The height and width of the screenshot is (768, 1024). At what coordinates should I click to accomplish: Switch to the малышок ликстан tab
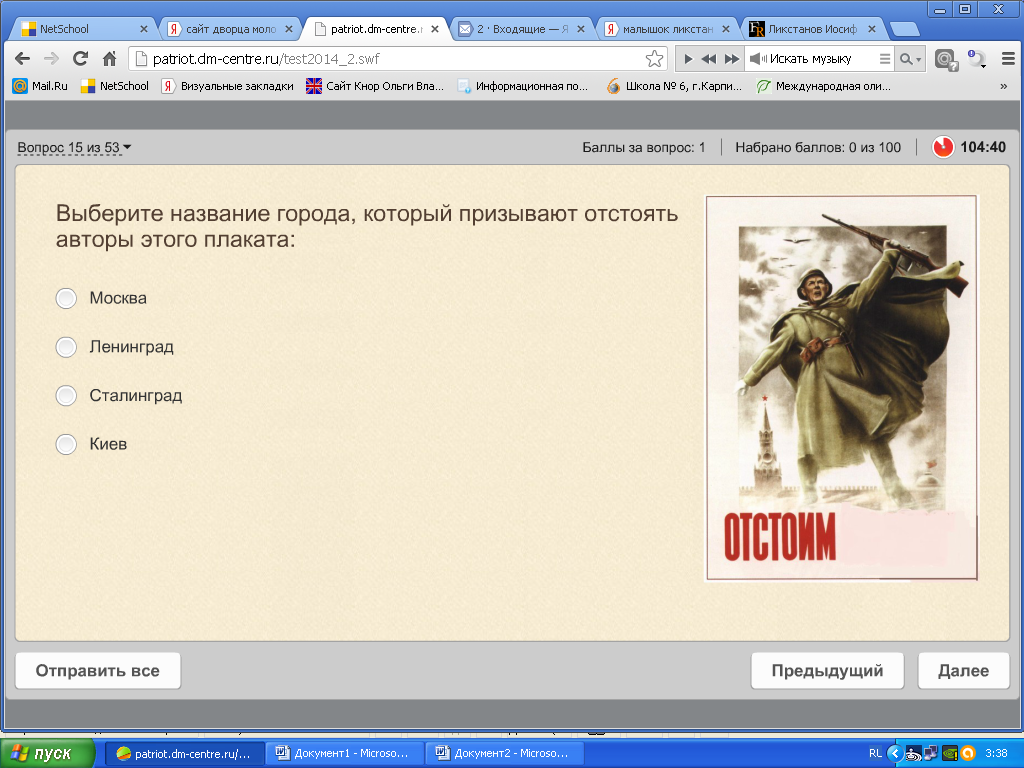667,29
